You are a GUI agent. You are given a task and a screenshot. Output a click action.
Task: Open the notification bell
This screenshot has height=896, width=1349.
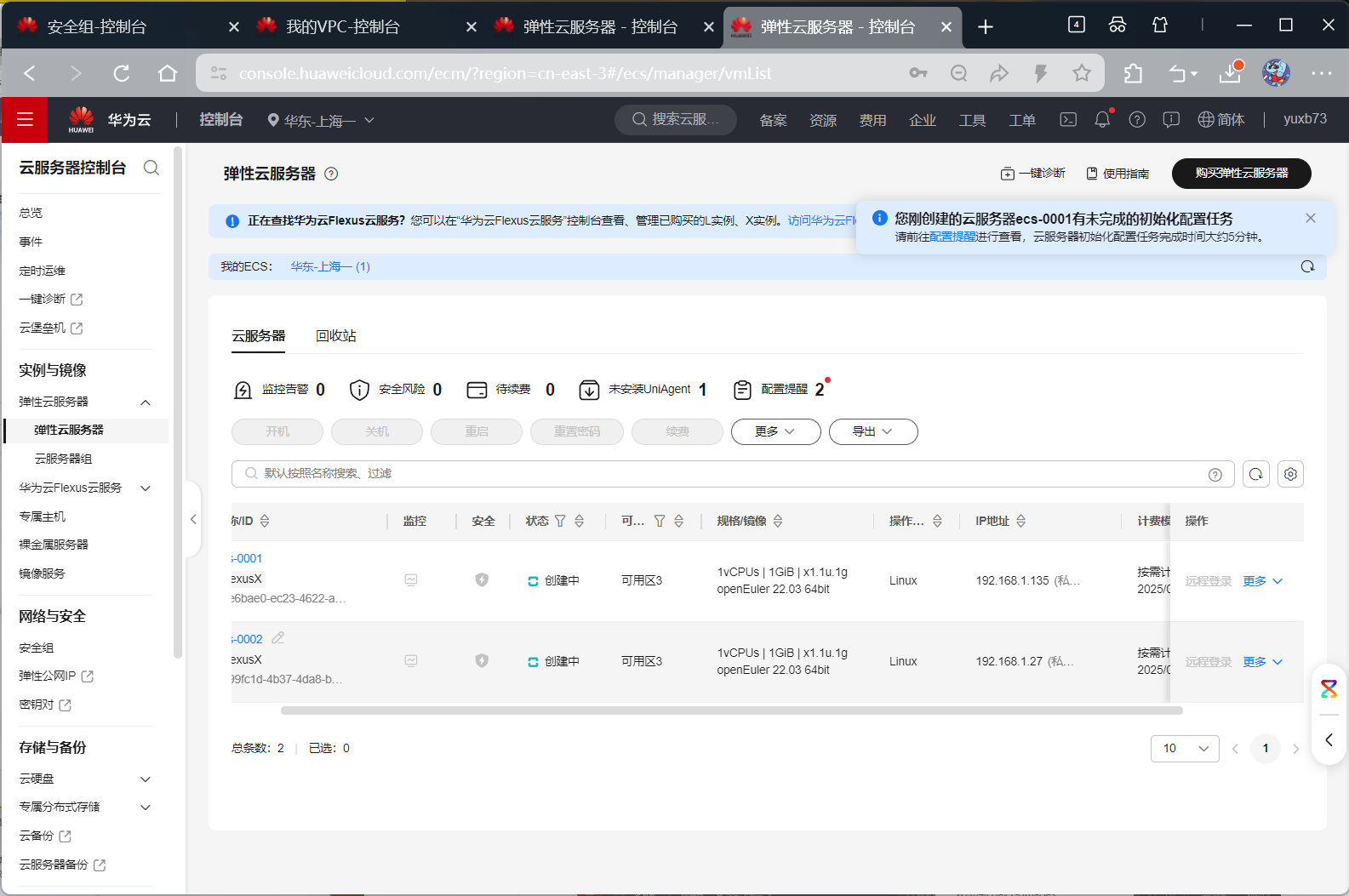[x=1102, y=120]
